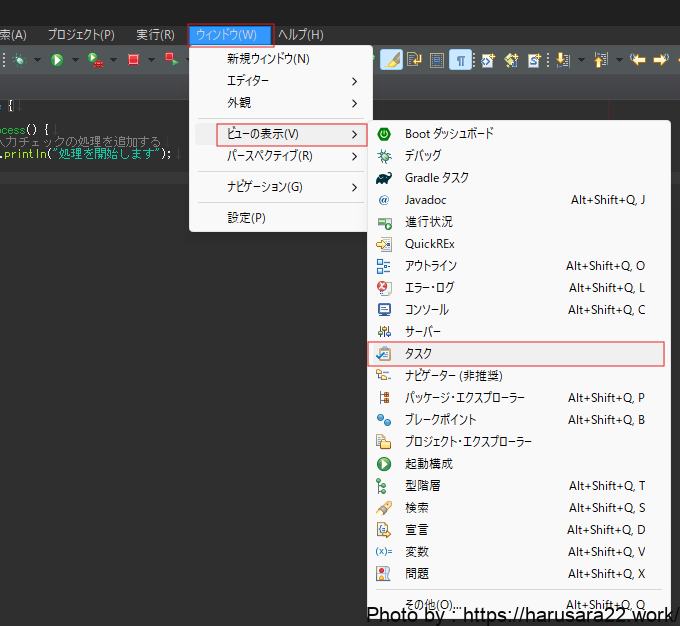Toggle the highlighted mark occurrences icon
Image resolution: width=680 pixels, height=626 pixels.
391,60
